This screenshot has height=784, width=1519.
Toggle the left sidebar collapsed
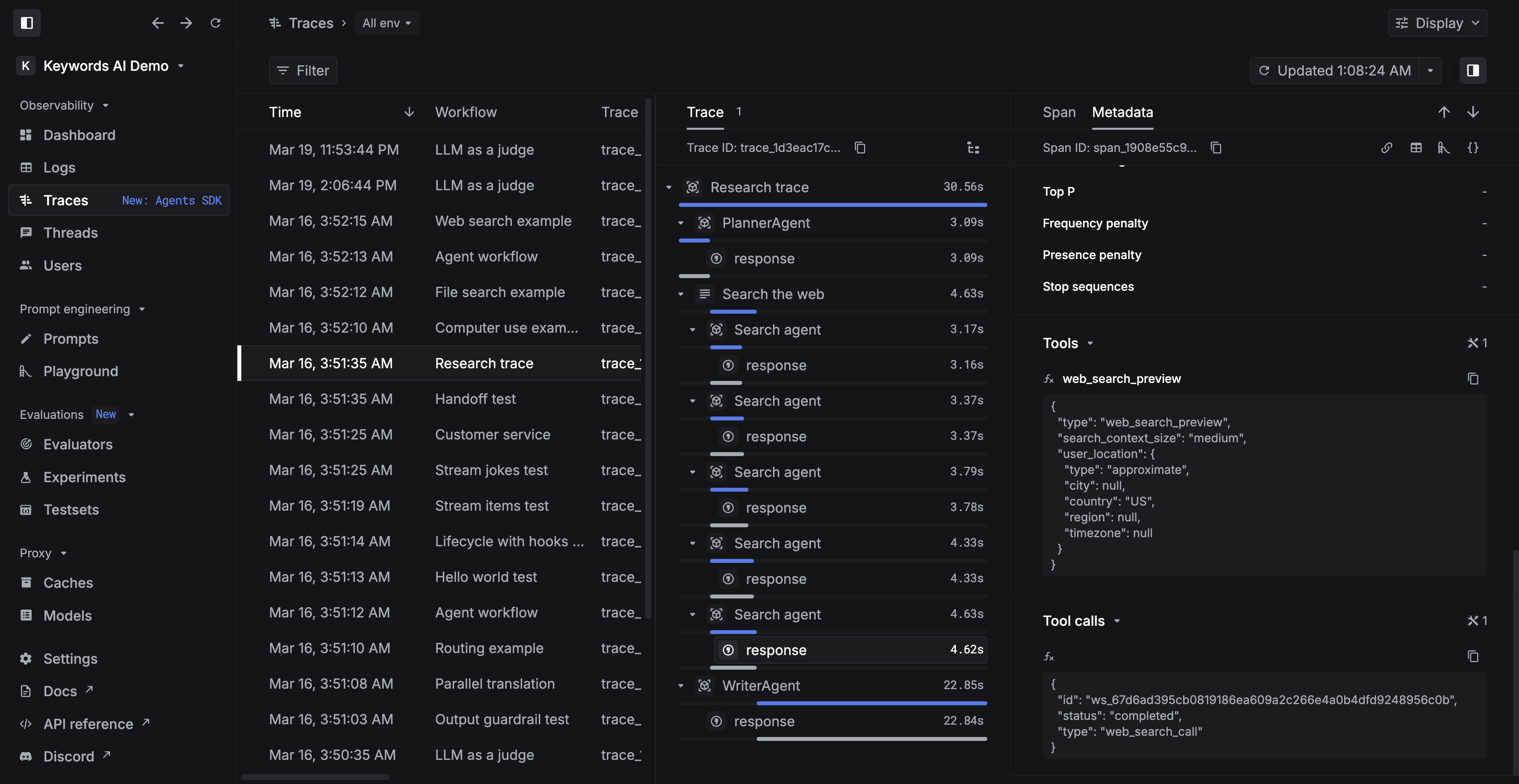click(x=27, y=23)
